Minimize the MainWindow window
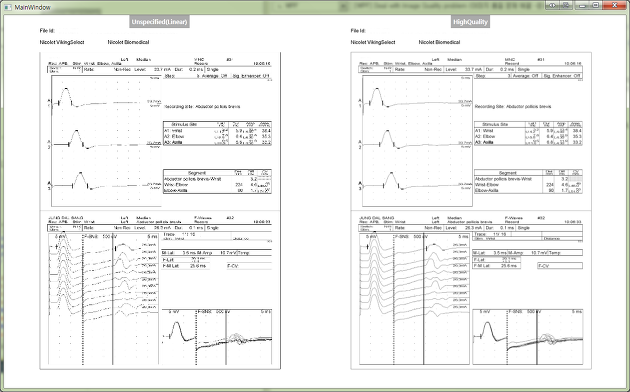Viewport: 630px width, 392px height. point(582,5)
